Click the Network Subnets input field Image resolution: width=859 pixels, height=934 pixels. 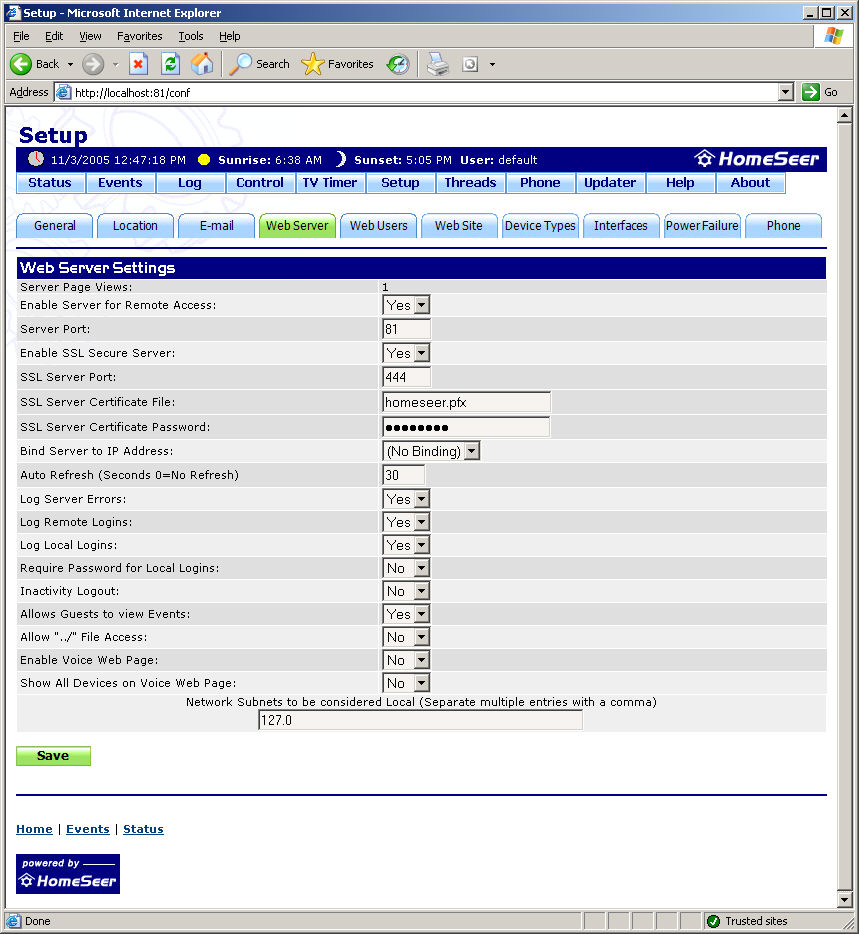coord(421,720)
